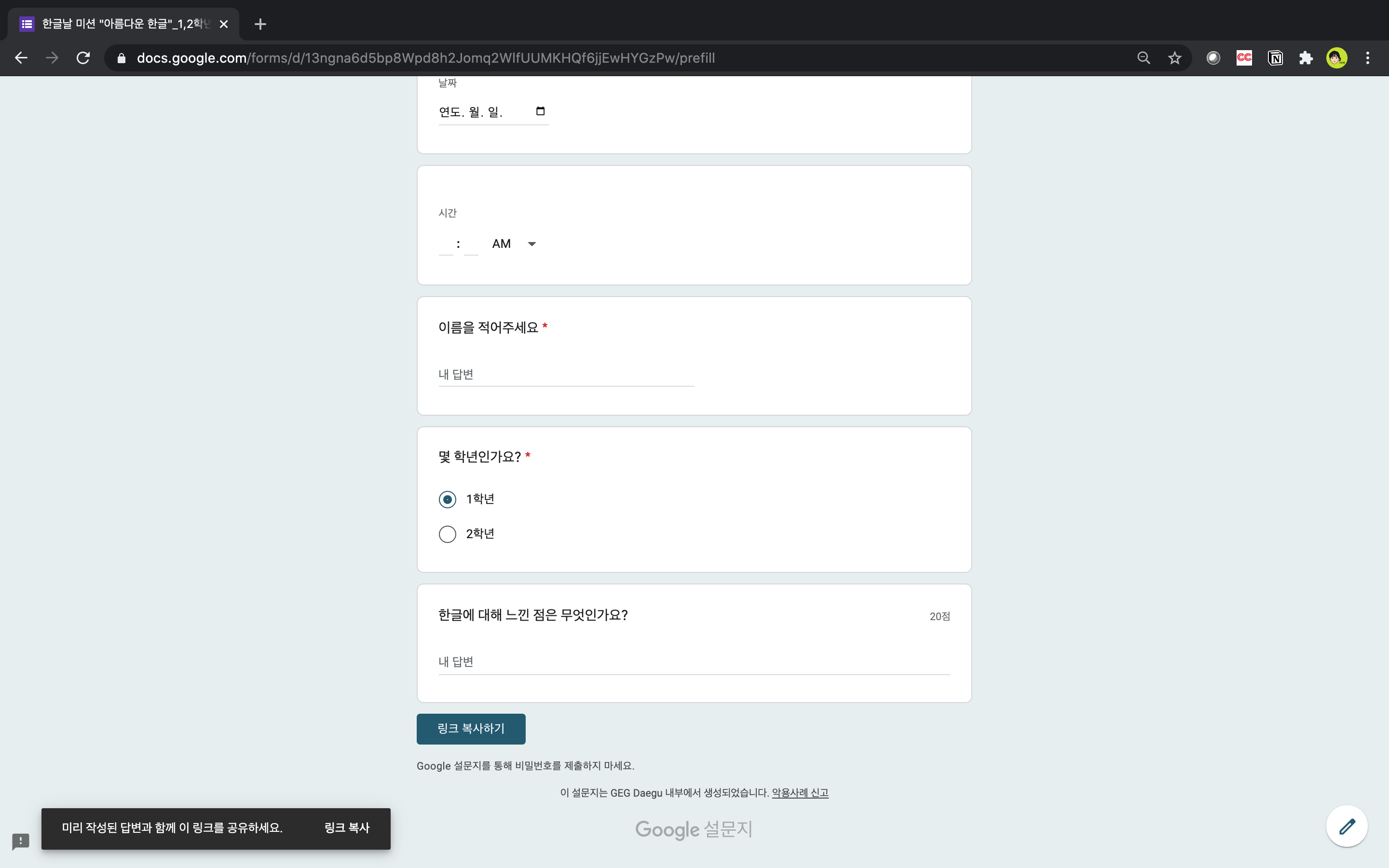This screenshot has width=1389, height=868.
Task: Bookmark this page with star icon
Action: click(x=1174, y=58)
